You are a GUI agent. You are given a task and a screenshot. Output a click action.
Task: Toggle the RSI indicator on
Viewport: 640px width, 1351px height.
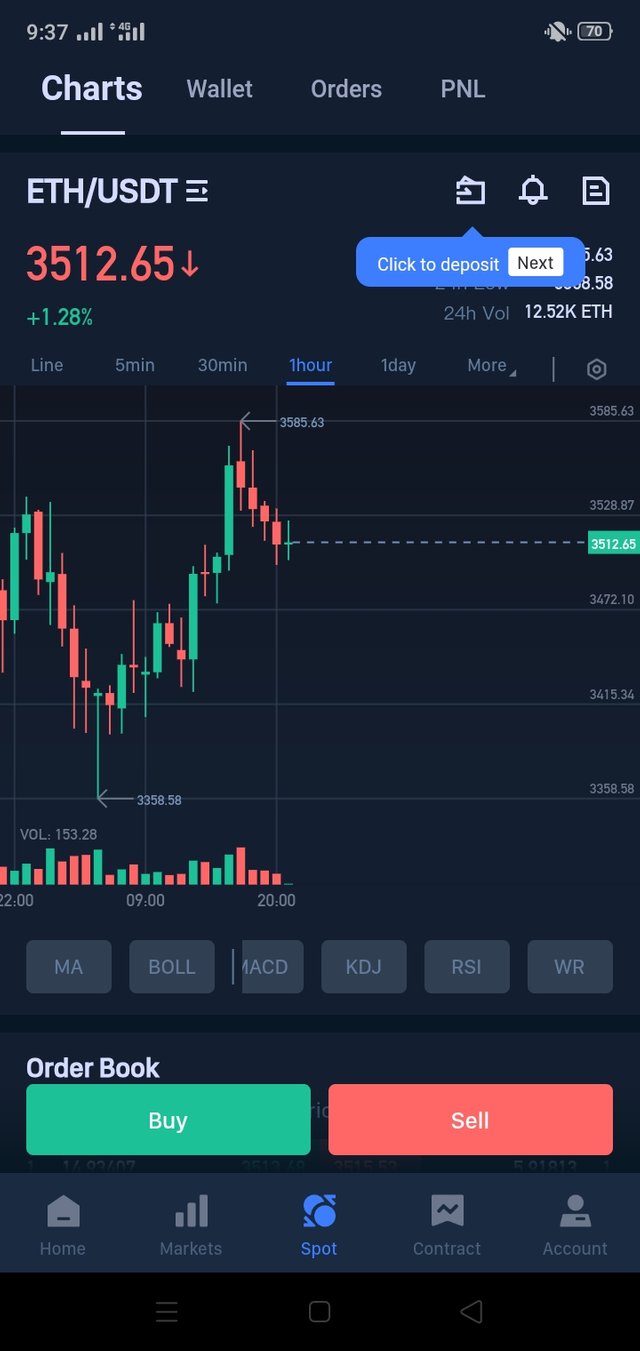pyautogui.click(x=466, y=967)
